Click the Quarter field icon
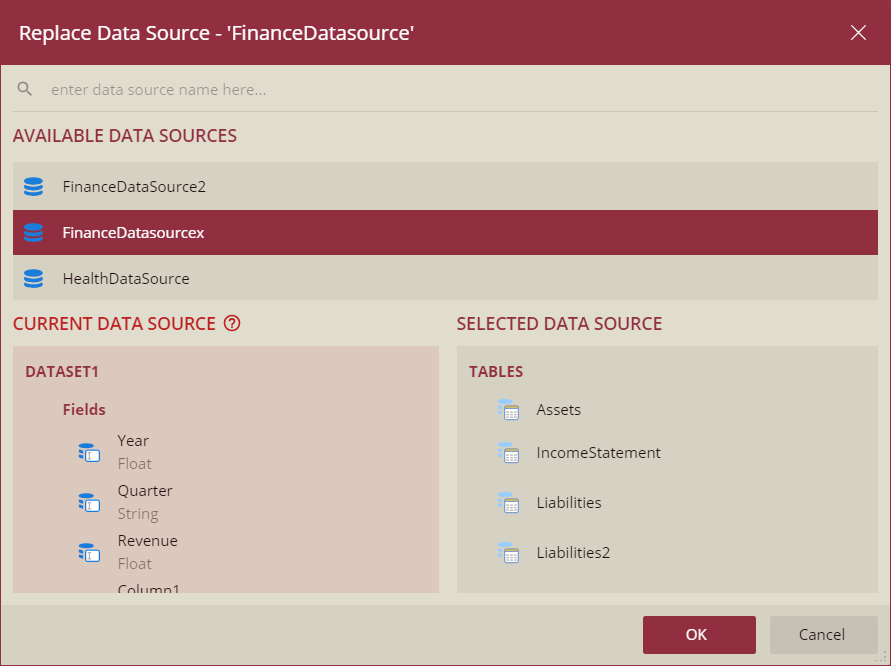 tap(89, 502)
